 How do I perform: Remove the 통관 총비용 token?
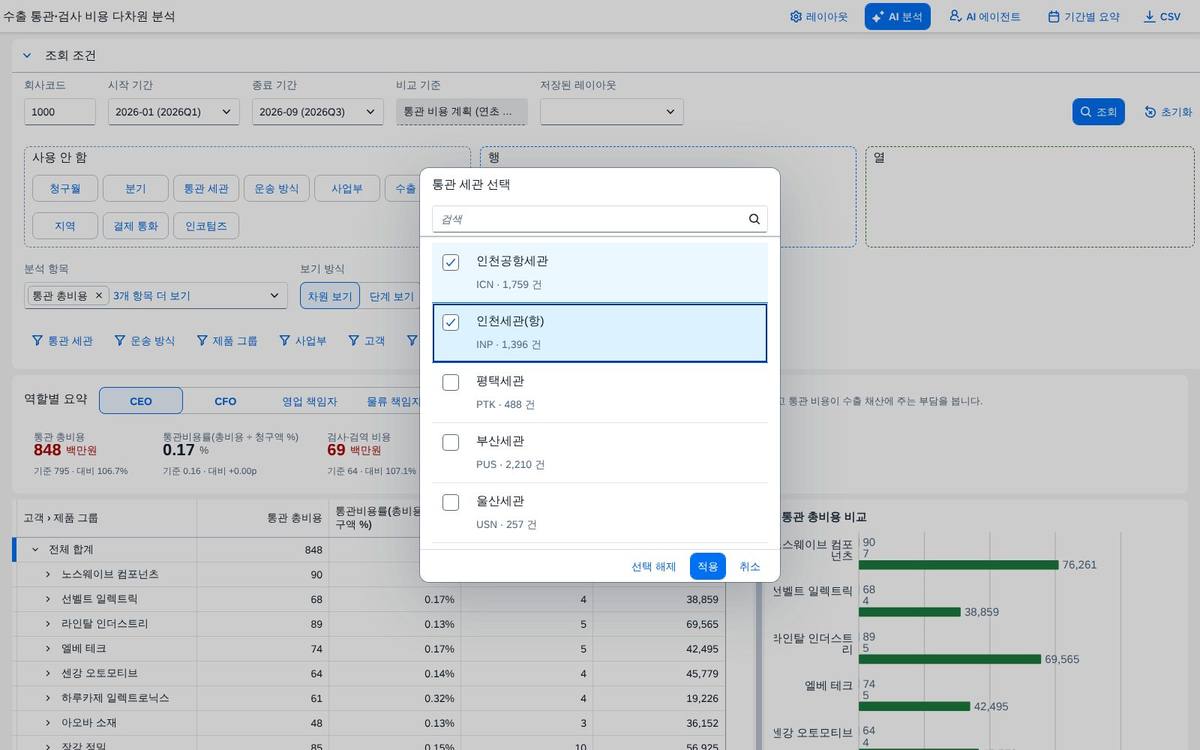[99, 296]
